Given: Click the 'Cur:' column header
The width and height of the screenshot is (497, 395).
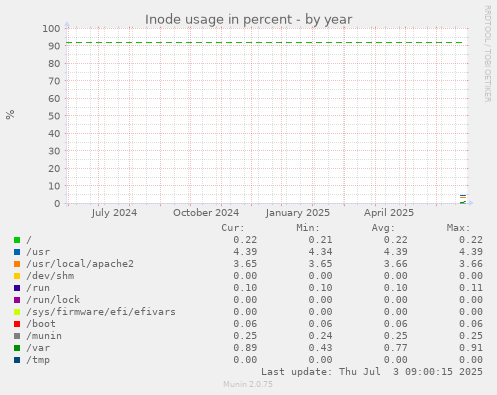Looking at the screenshot, I should click(x=233, y=228).
